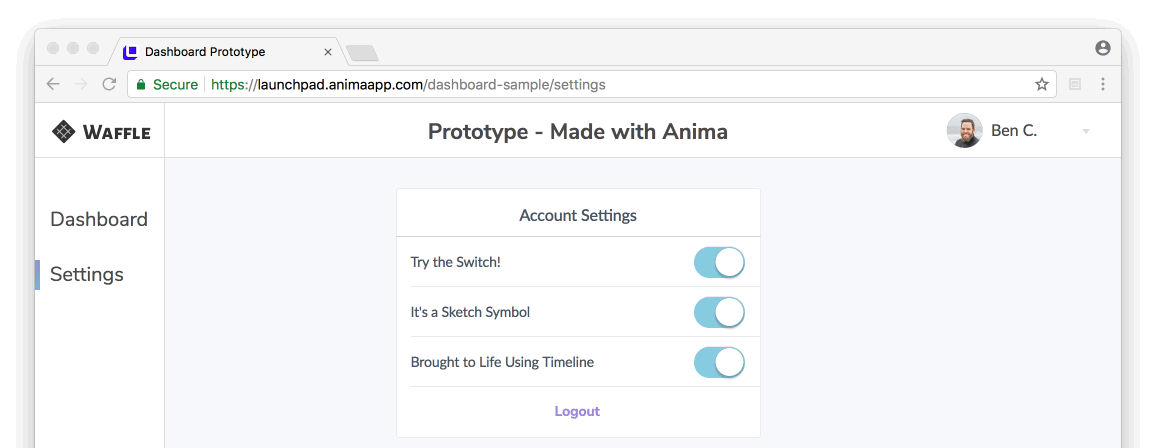This screenshot has width=1159, height=448.
Task: Select Settings in the sidebar
Action: tap(87, 274)
